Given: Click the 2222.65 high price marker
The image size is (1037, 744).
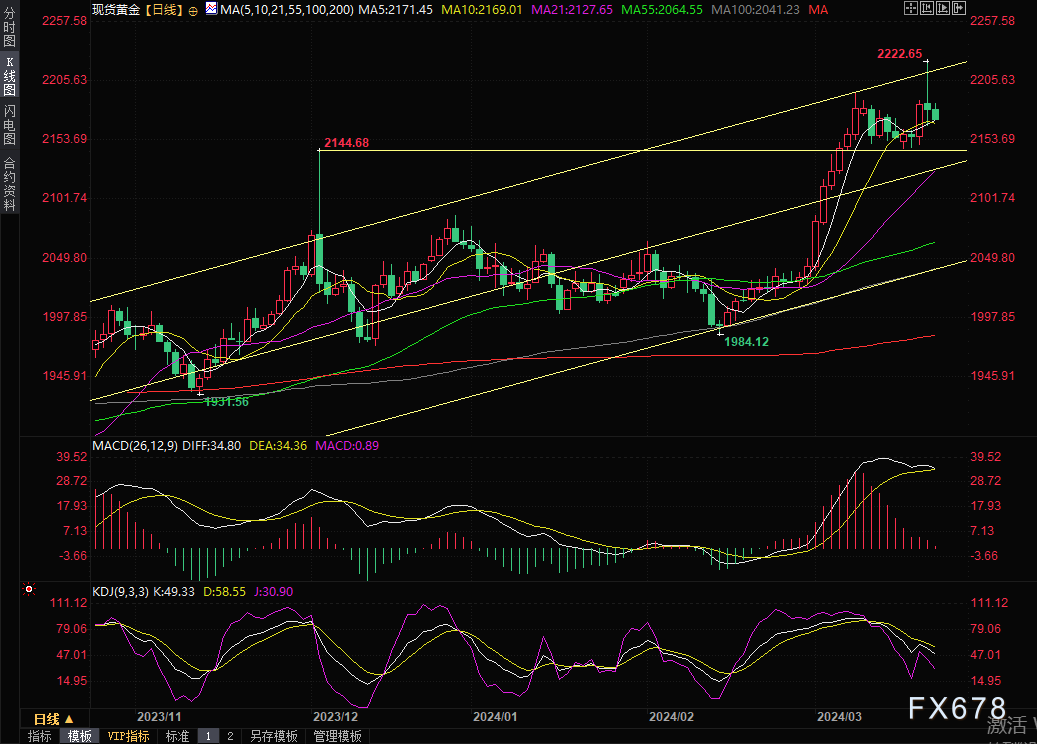Looking at the screenshot, I should 904,53.
